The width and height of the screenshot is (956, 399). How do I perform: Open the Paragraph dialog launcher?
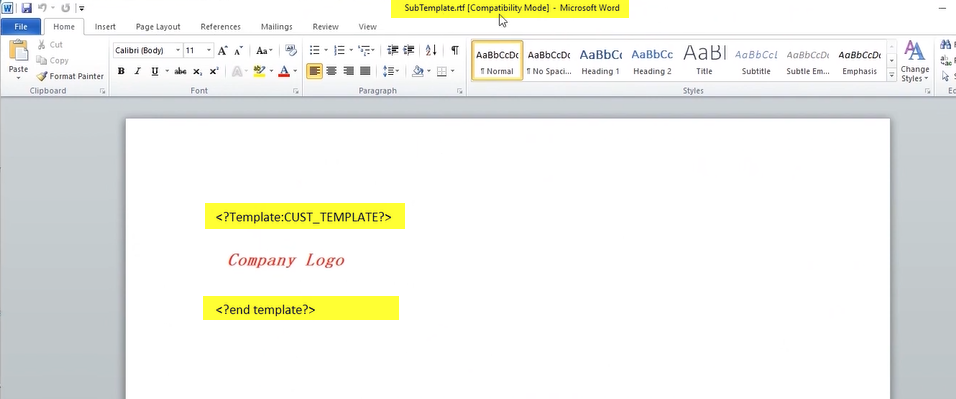coord(460,91)
